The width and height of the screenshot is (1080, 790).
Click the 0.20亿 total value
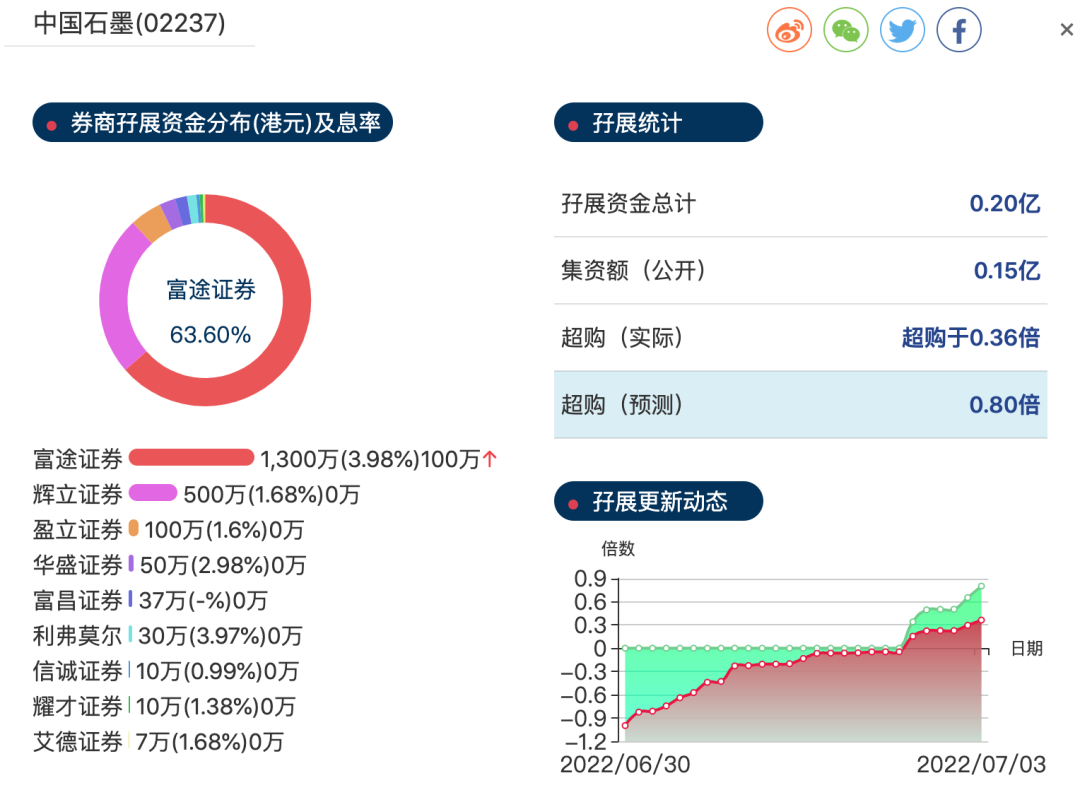point(1005,203)
